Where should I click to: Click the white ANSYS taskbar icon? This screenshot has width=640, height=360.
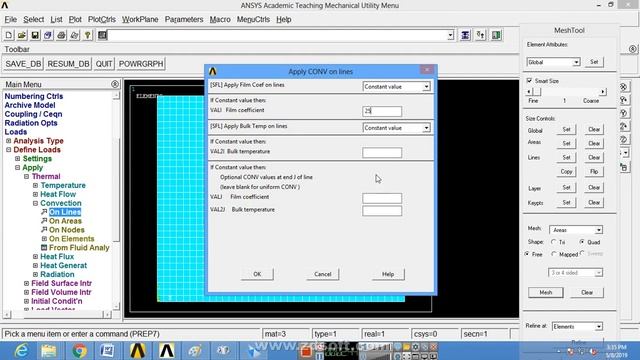[x=167, y=351]
